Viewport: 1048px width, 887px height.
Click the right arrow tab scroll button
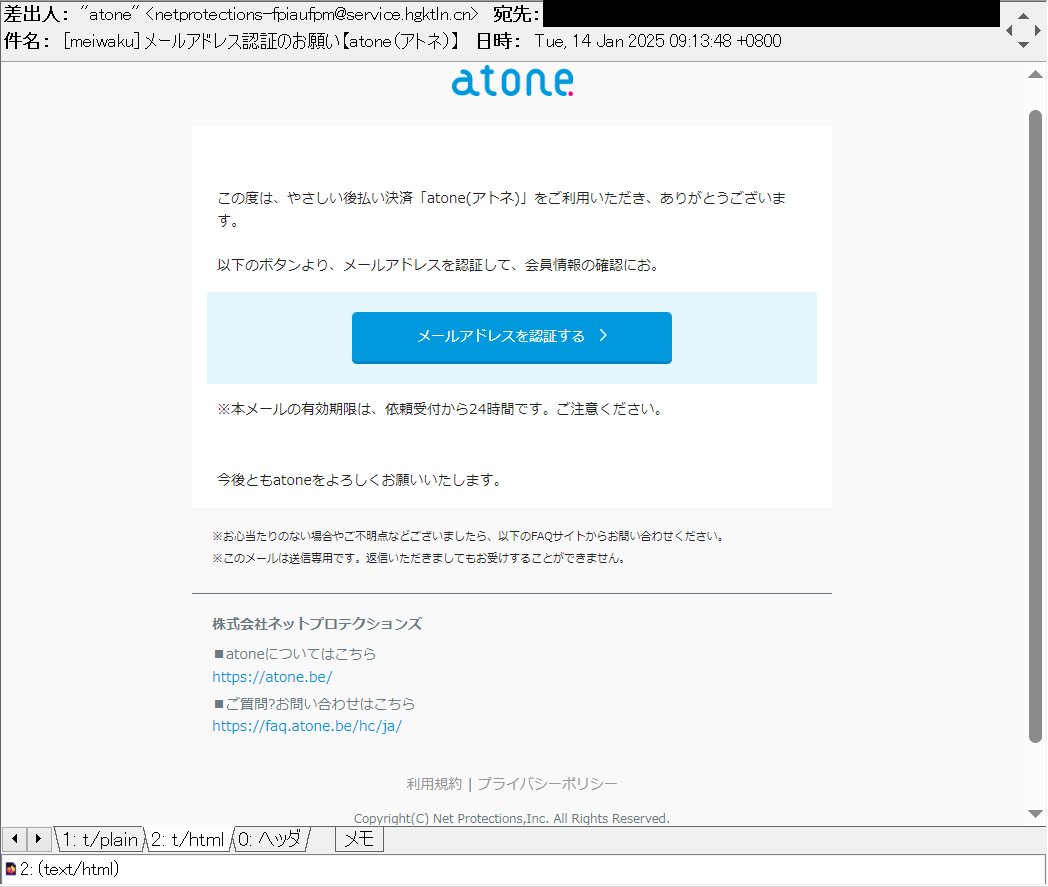(x=39, y=839)
